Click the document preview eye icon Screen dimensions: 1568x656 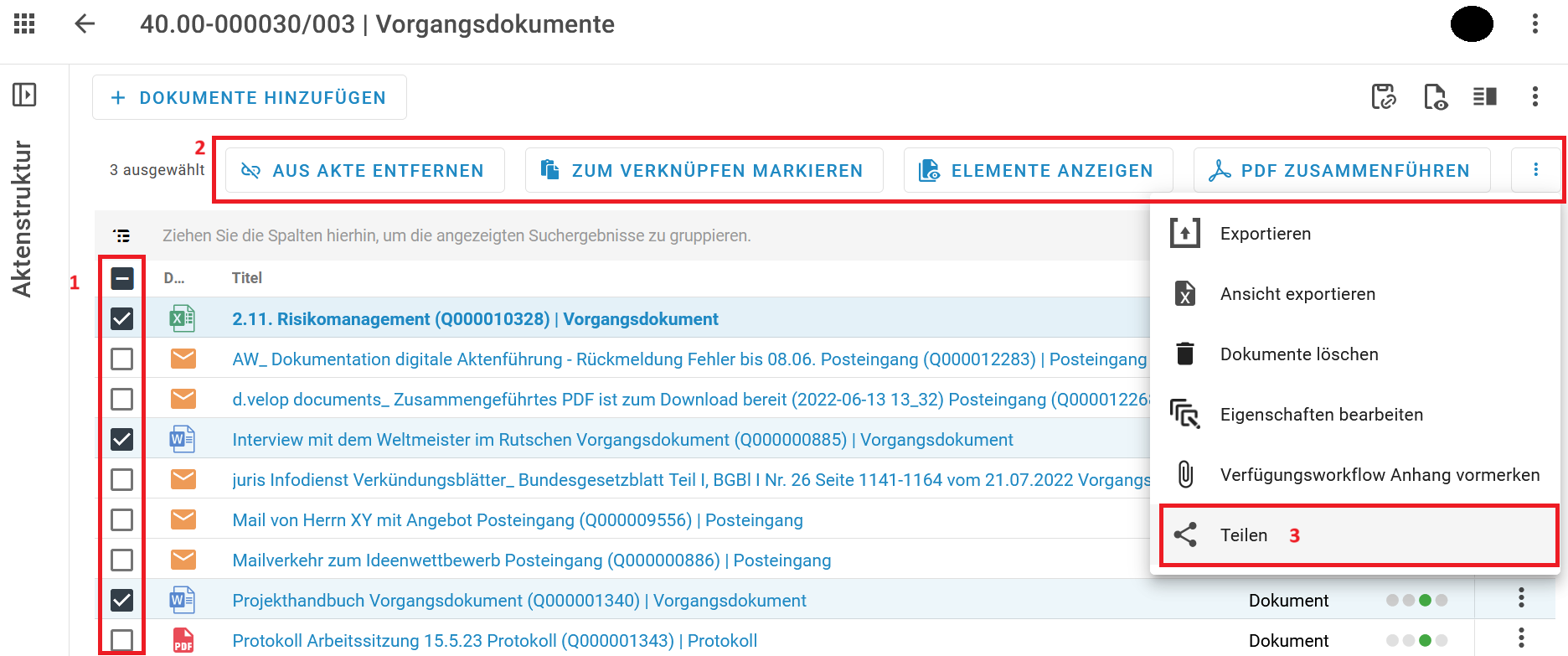pyautogui.click(x=1435, y=97)
